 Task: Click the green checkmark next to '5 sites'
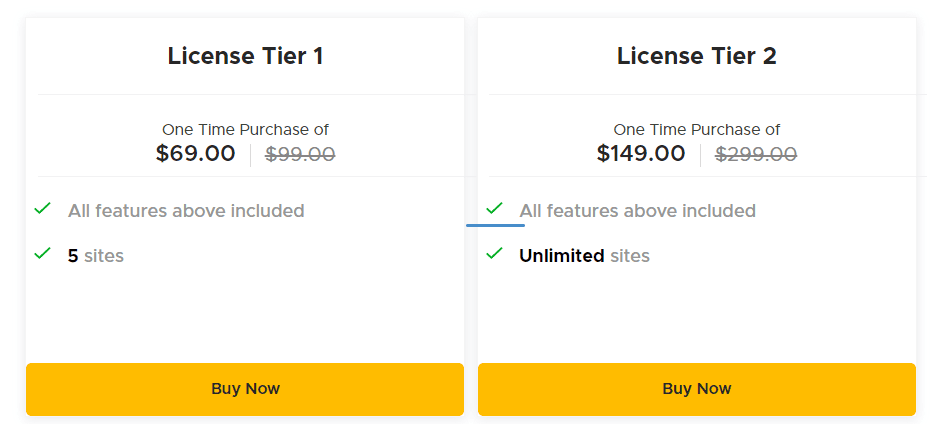click(x=42, y=254)
